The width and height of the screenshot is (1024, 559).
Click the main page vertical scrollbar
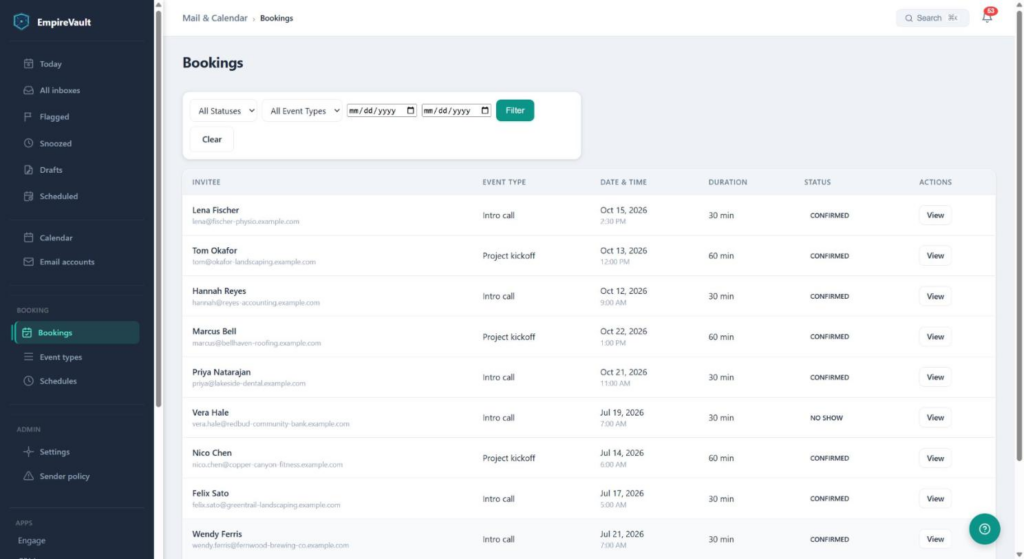pos(1019,235)
